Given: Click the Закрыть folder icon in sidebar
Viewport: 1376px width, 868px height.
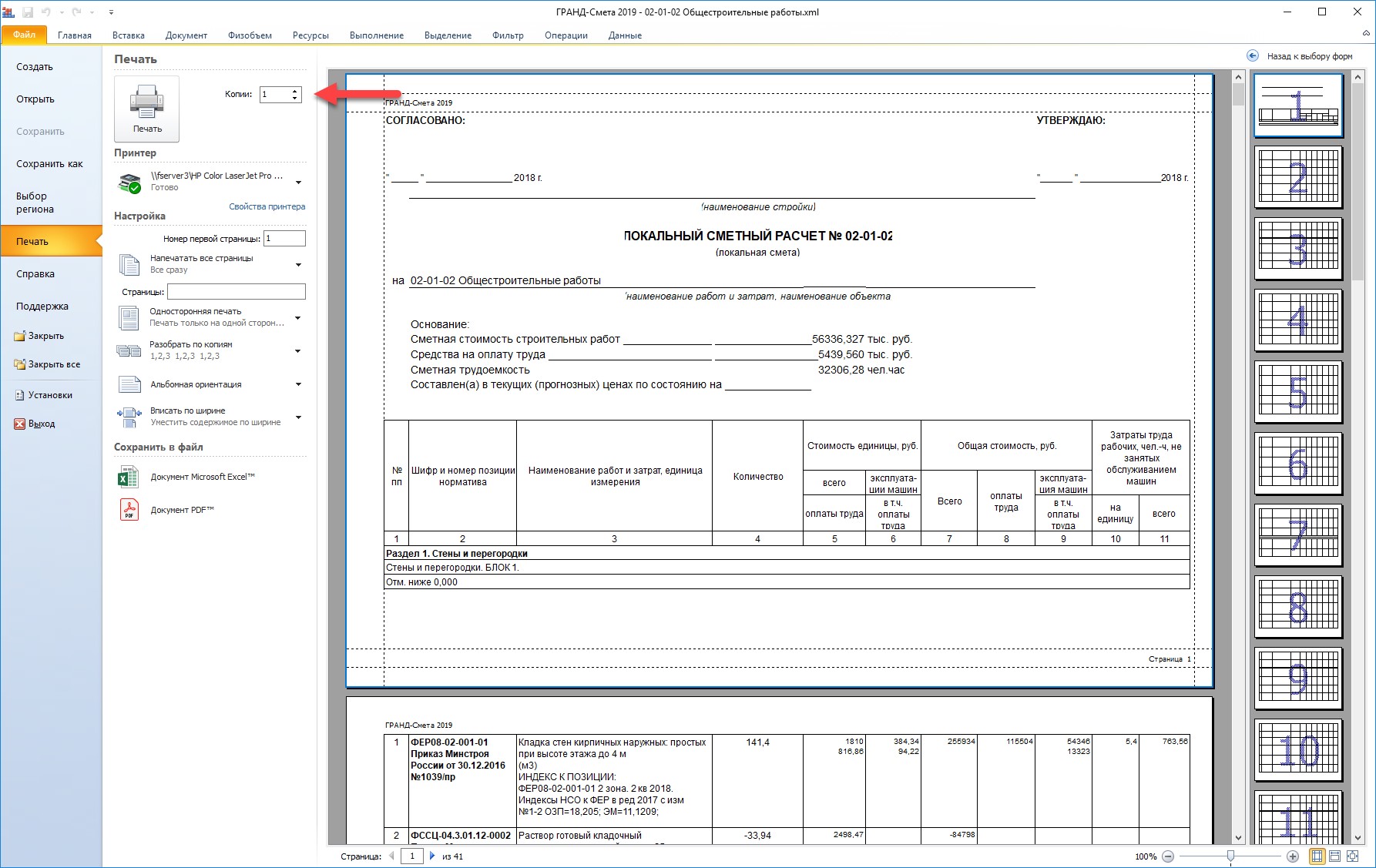Looking at the screenshot, I should click(19, 336).
